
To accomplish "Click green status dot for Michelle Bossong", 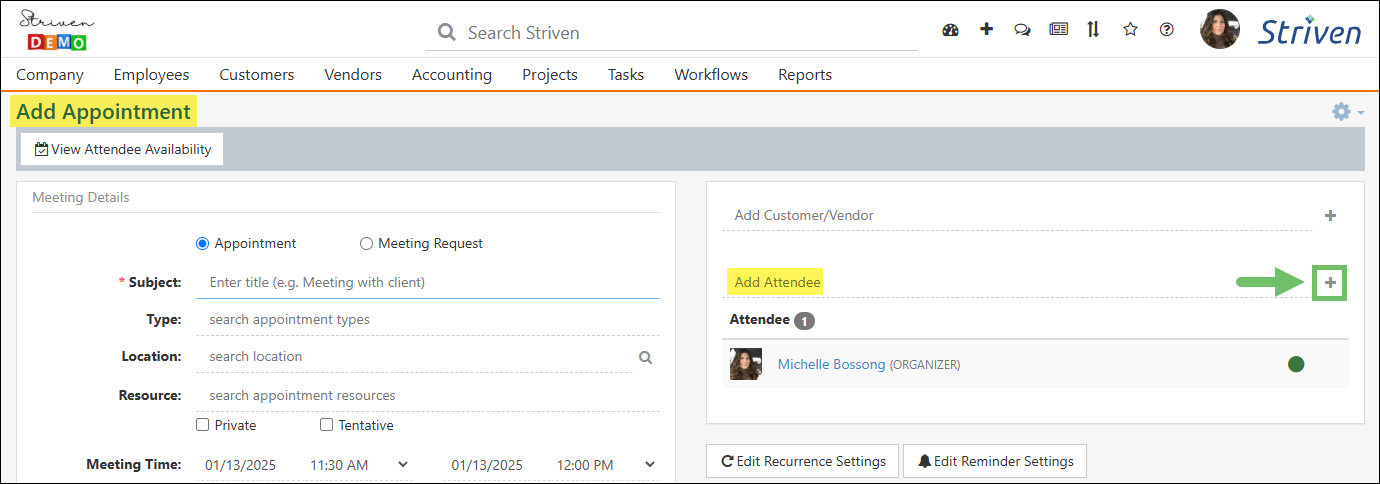I will point(1296,364).
